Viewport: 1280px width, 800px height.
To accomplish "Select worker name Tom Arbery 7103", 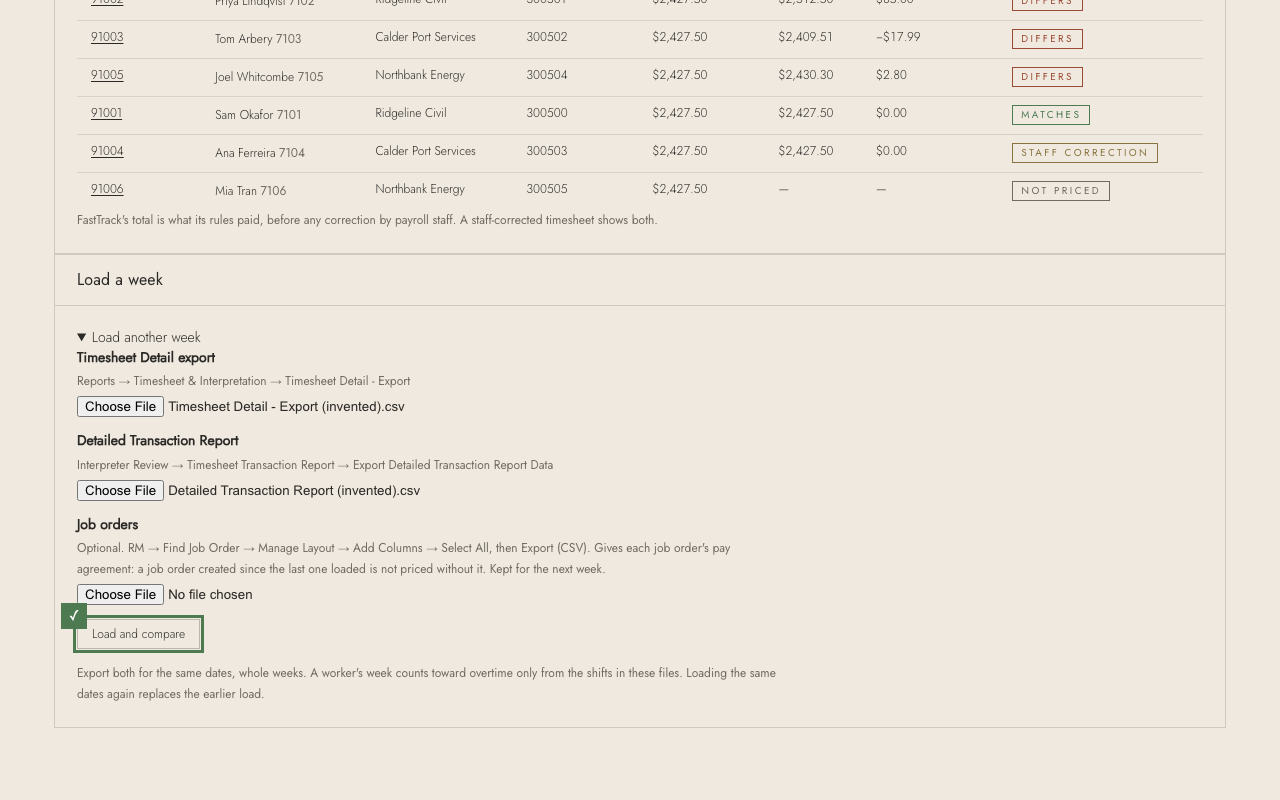I will [x=258, y=39].
